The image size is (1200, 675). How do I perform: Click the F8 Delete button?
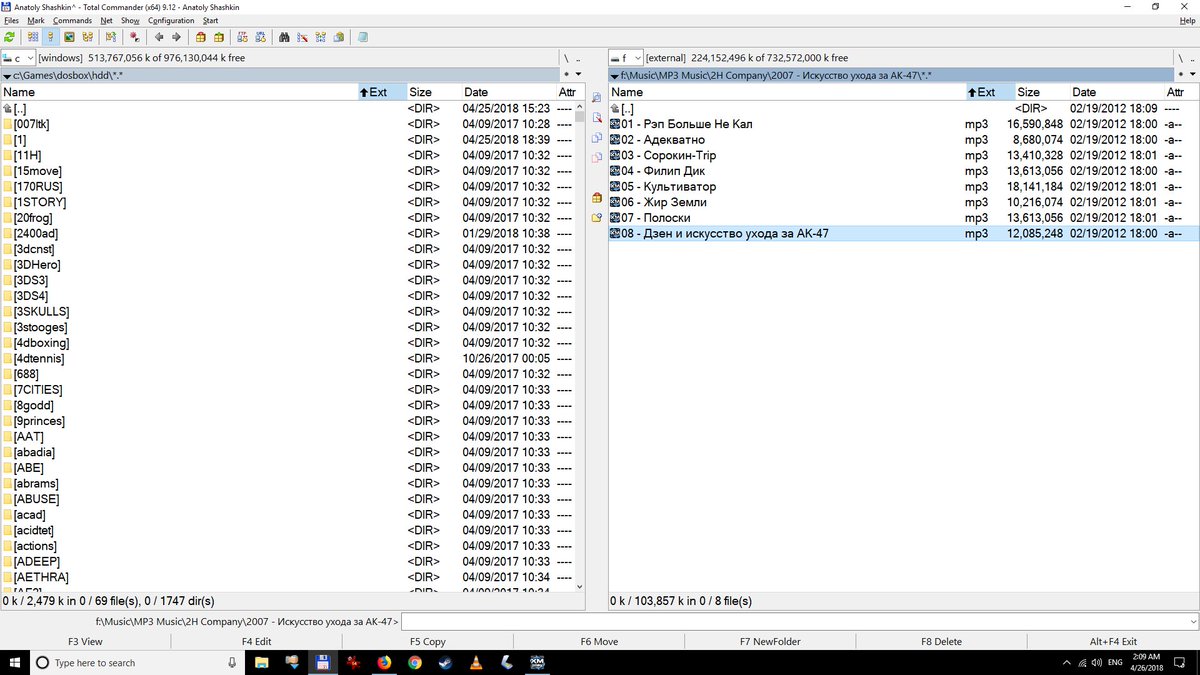click(941, 642)
